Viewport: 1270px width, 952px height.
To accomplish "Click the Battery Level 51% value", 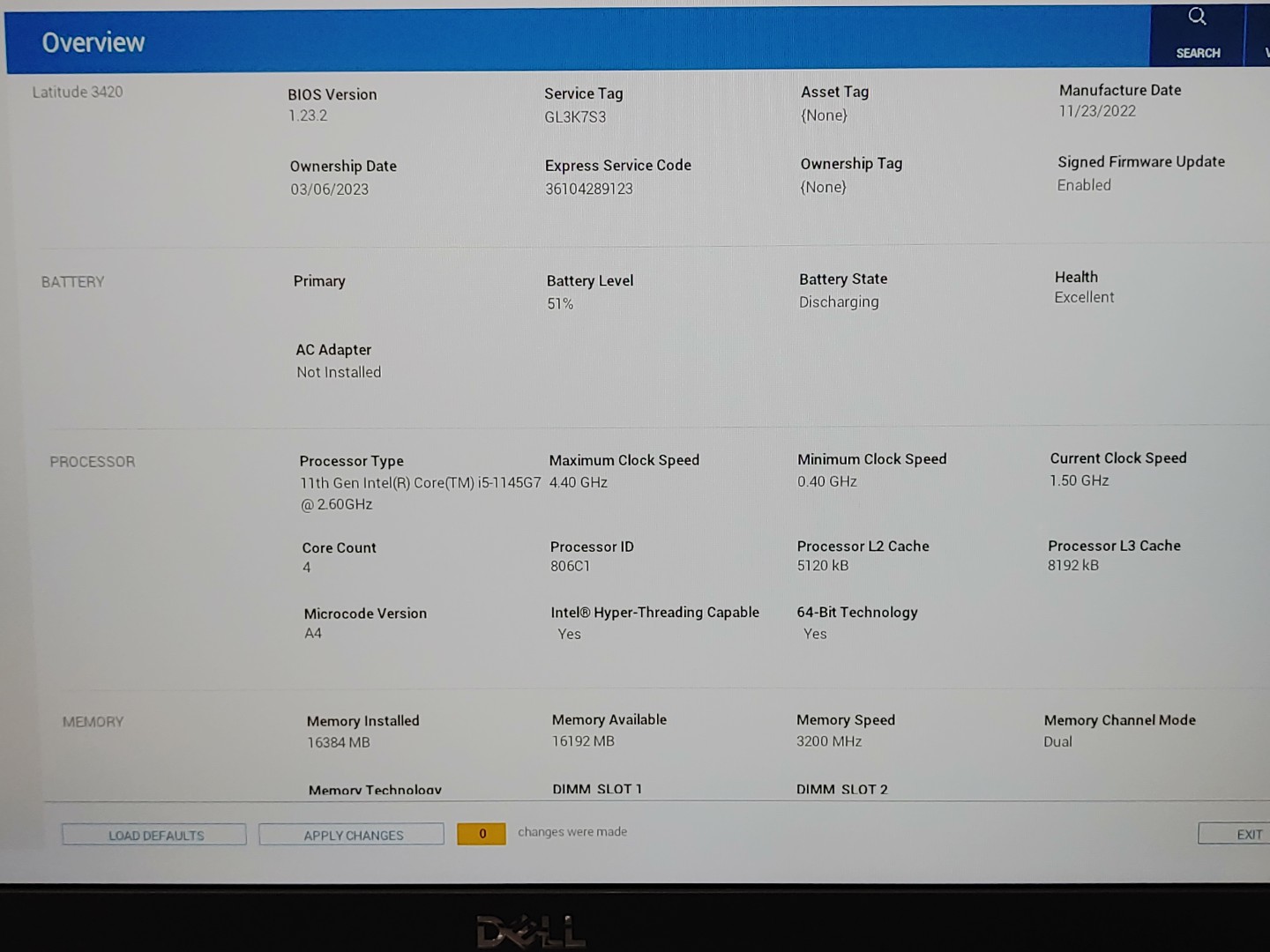I will 560,304.
